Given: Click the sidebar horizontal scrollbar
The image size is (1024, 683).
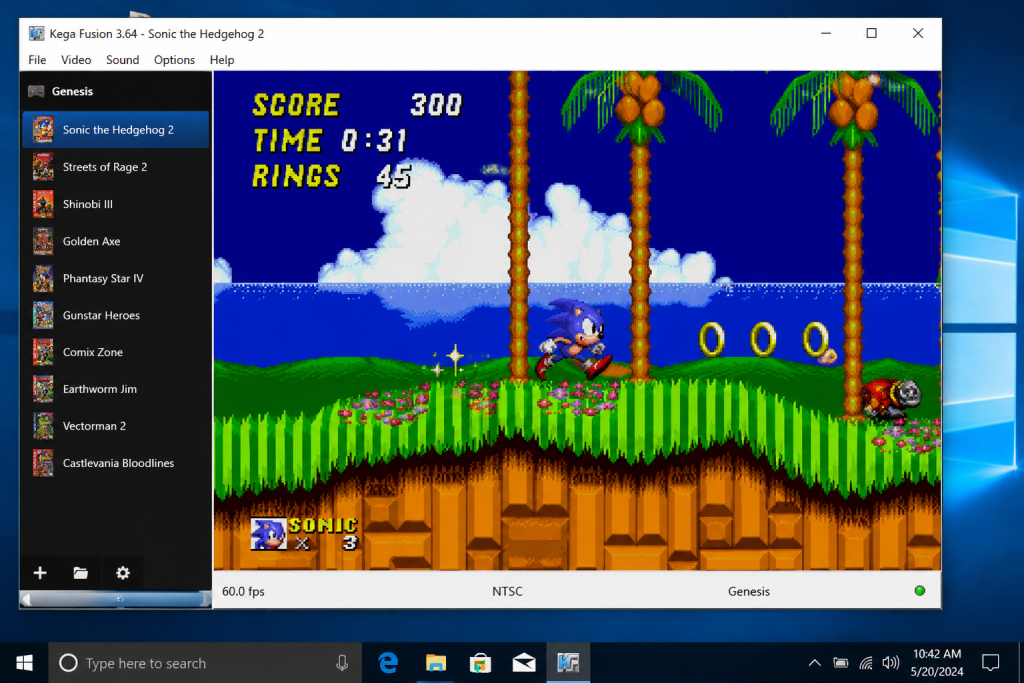Looking at the screenshot, I should pyautogui.click(x=116, y=599).
